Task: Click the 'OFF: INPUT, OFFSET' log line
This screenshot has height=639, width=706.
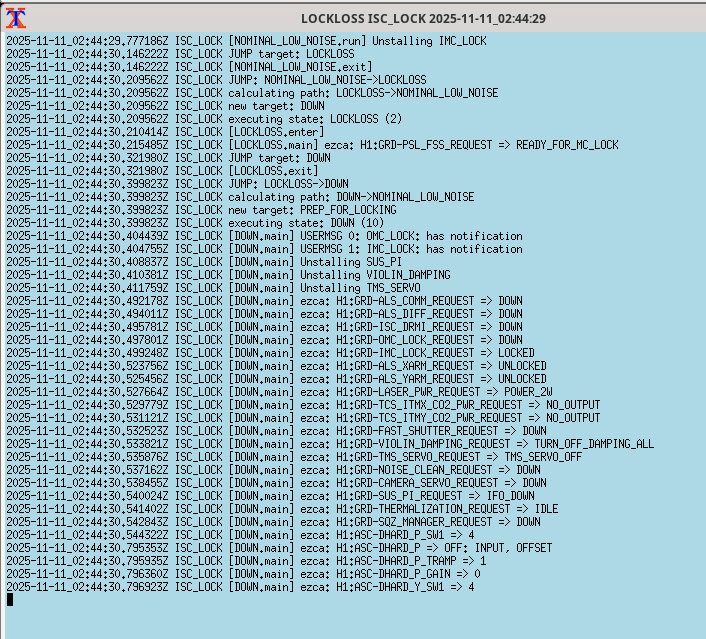Action: [392, 548]
